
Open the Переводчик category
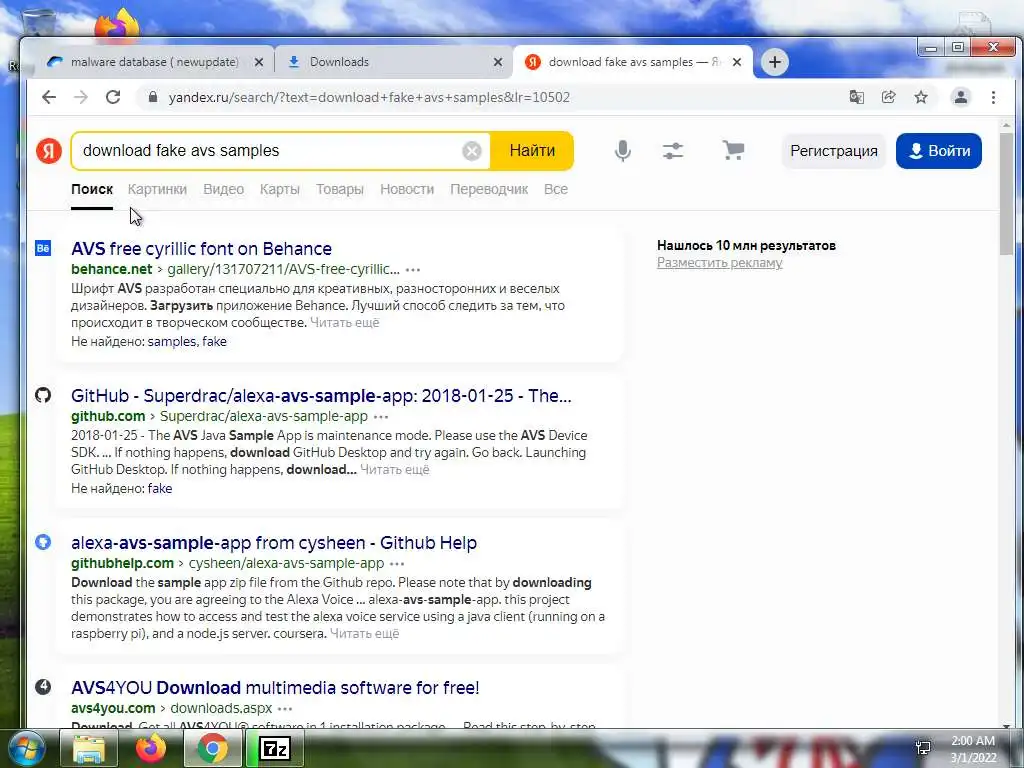pyautogui.click(x=489, y=189)
